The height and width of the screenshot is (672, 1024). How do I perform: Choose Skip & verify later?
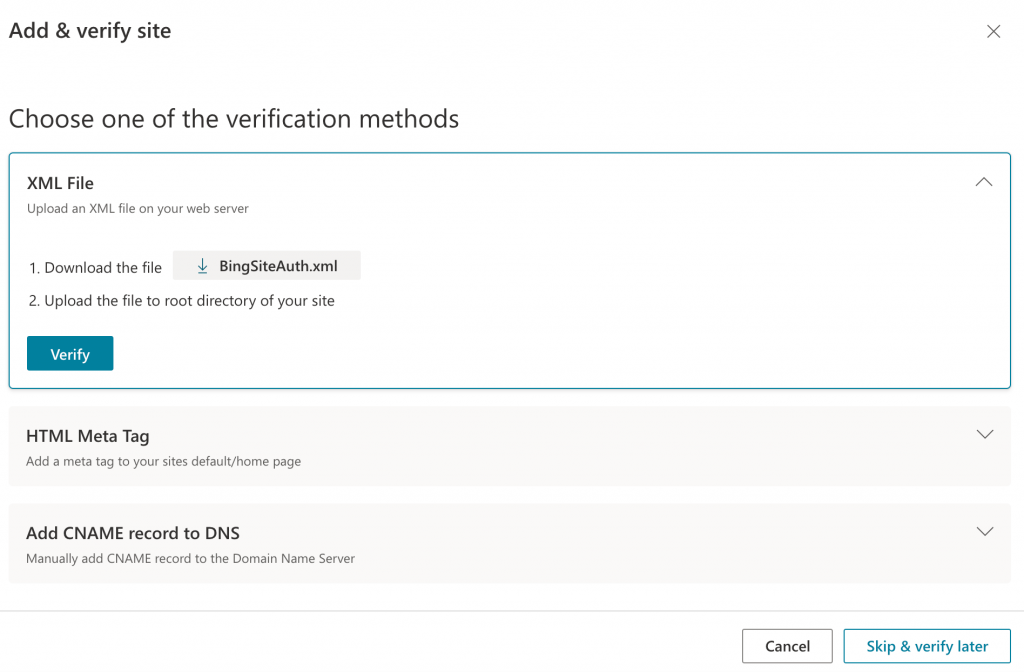tap(927, 646)
